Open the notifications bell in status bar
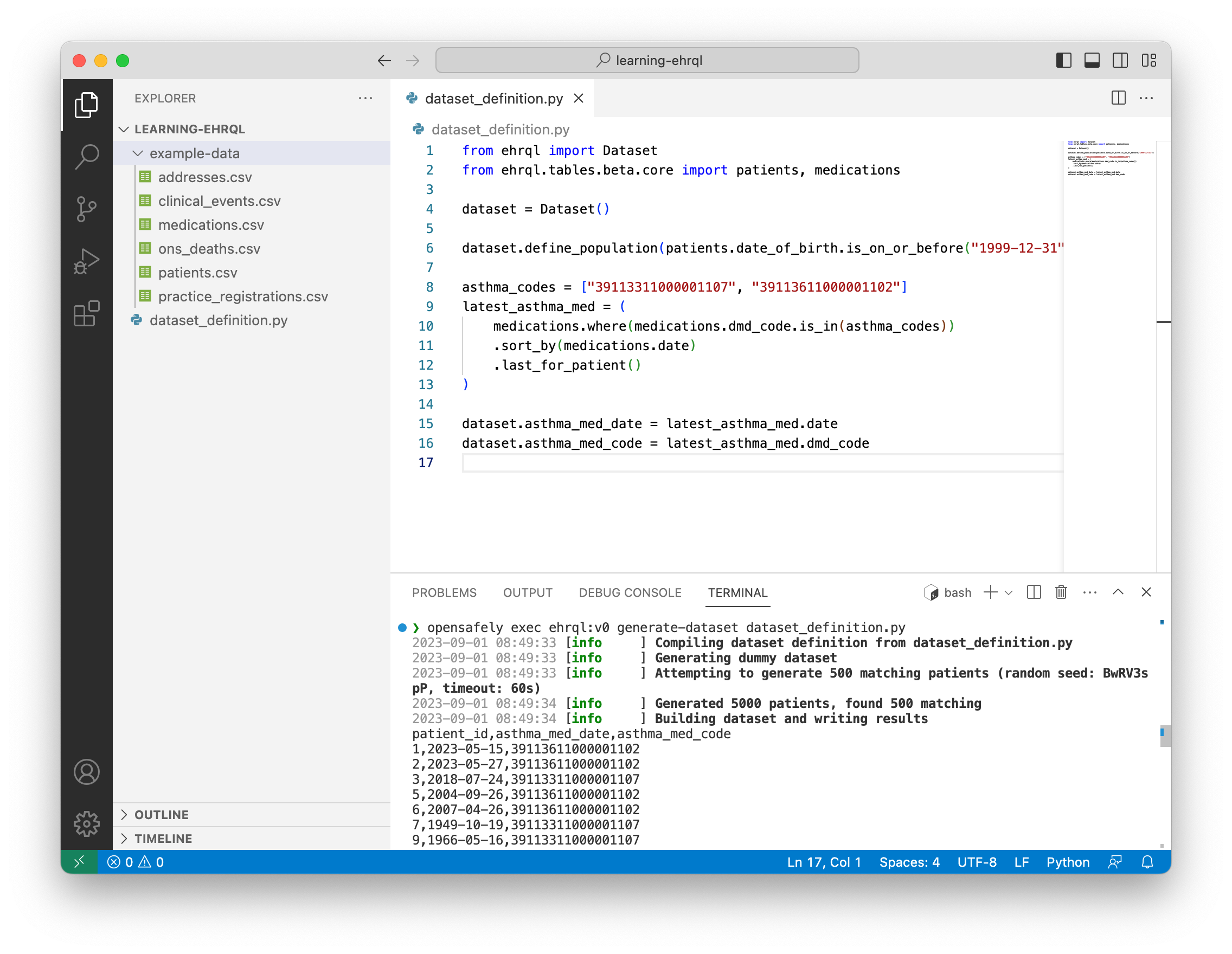 click(x=1147, y=862)
